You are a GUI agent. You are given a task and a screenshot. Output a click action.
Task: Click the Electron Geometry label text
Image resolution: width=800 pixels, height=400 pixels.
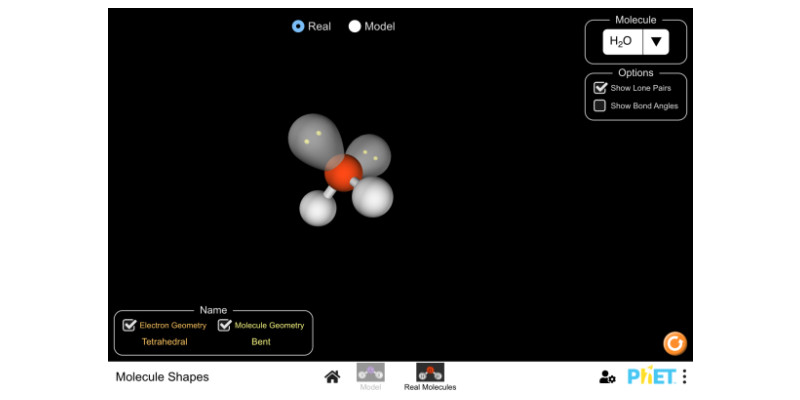pos(173,325)
